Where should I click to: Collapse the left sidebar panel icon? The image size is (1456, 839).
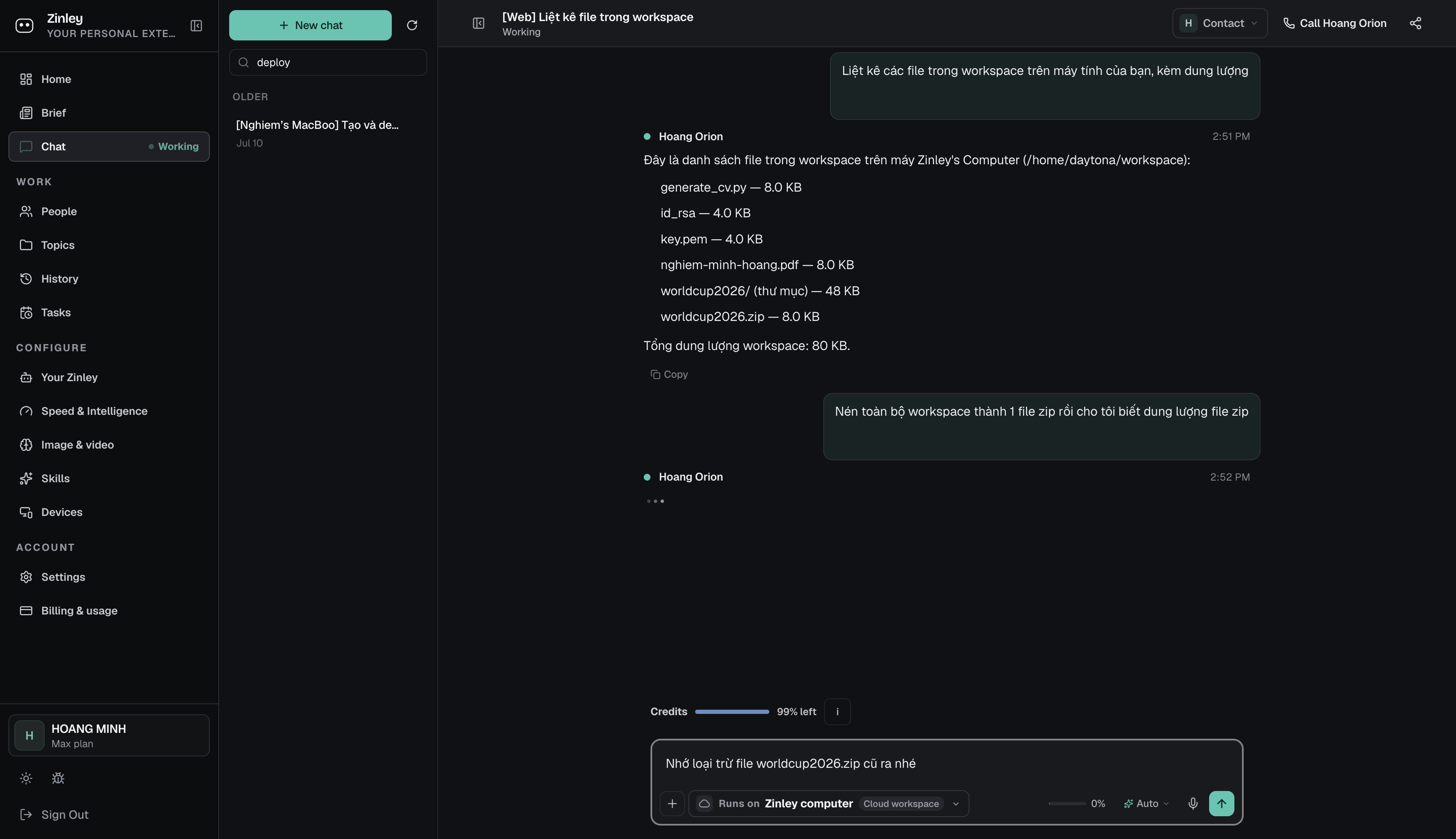(x=196, y=25)
